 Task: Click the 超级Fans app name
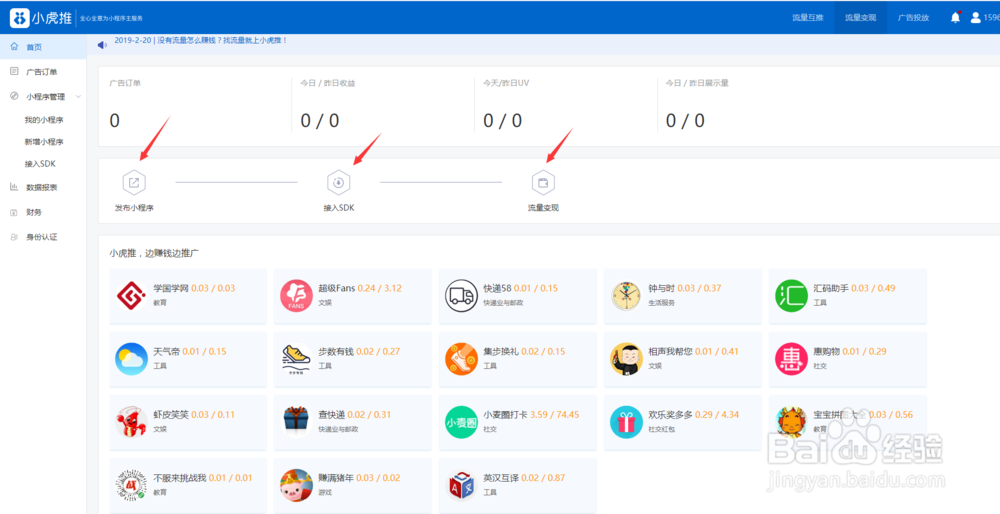pyautogui.click(x=337, y=288)
